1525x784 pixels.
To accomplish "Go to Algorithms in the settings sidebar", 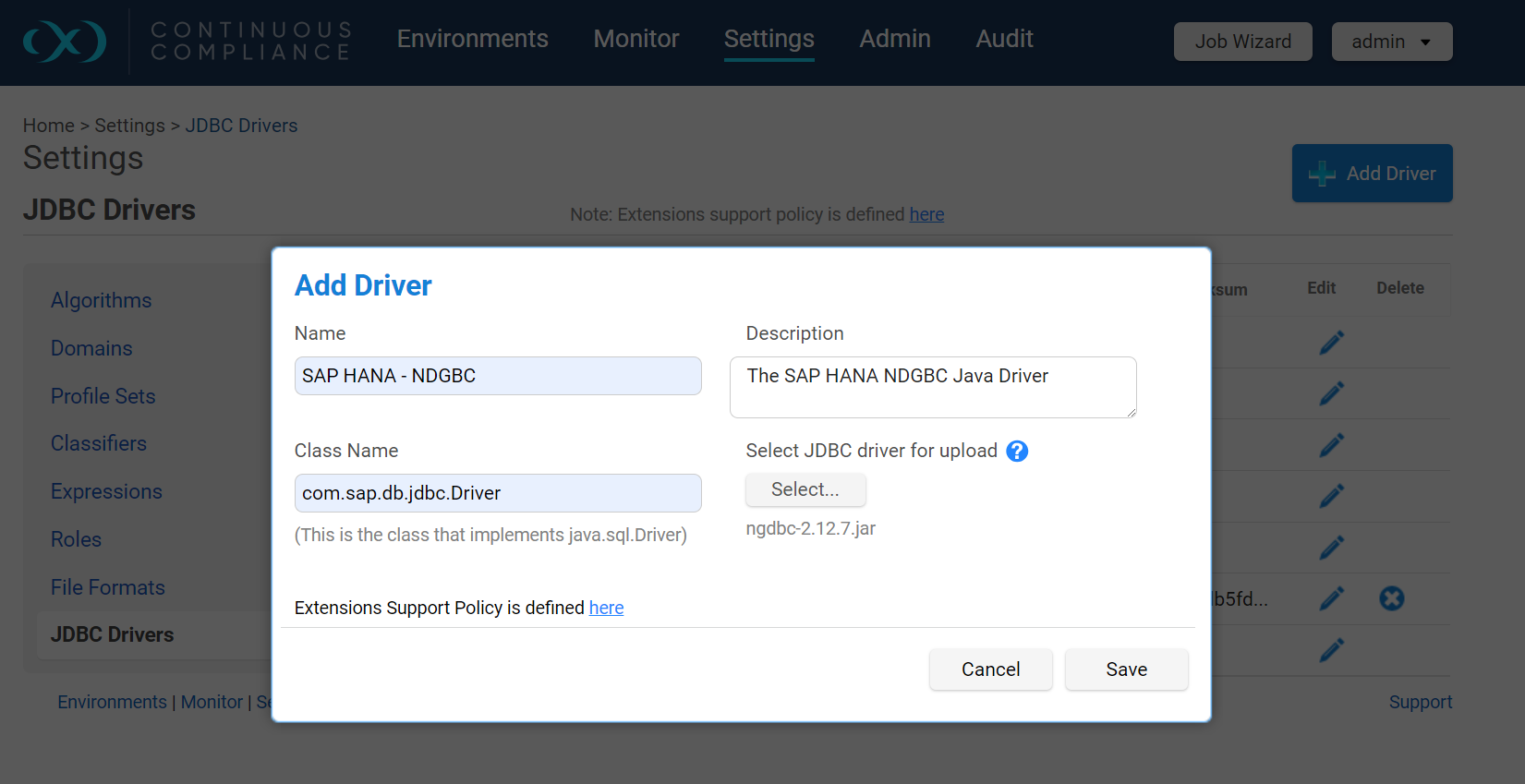I will click(x=102, y=300).
